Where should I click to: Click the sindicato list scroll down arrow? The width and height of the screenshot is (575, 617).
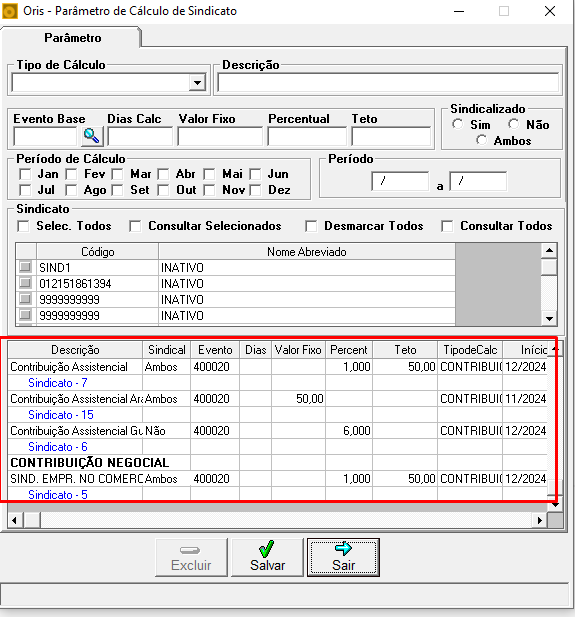[549, 318]
